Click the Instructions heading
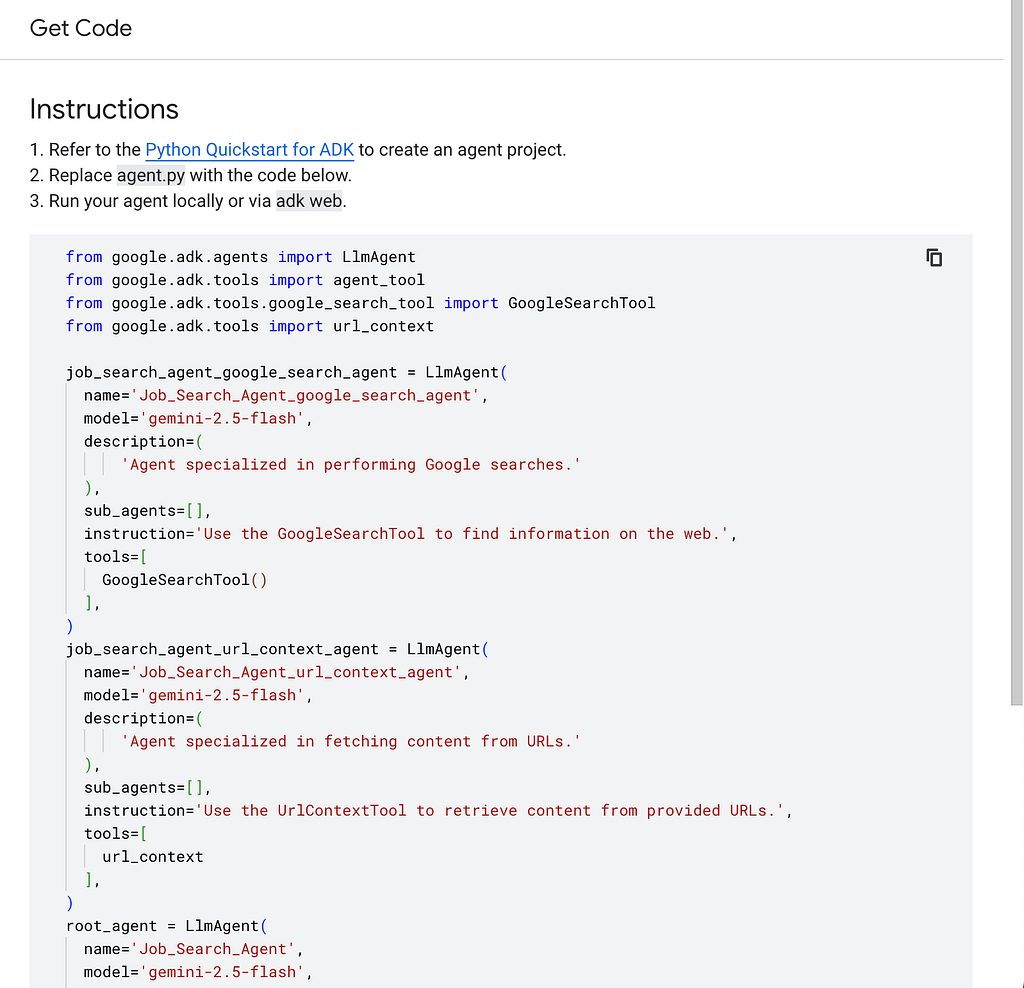Screen dimensions: 1024x988 (104, 109)
